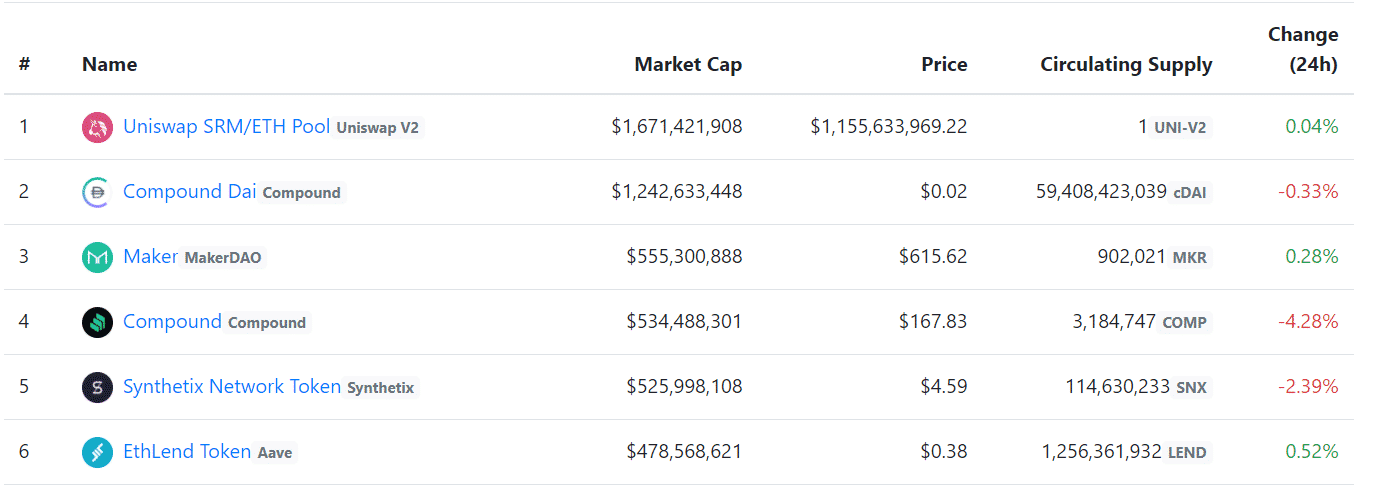Sort by Change (24h) column header
The height and width of the screenshot is (485, 1375).
click(x=1302, y=50)
